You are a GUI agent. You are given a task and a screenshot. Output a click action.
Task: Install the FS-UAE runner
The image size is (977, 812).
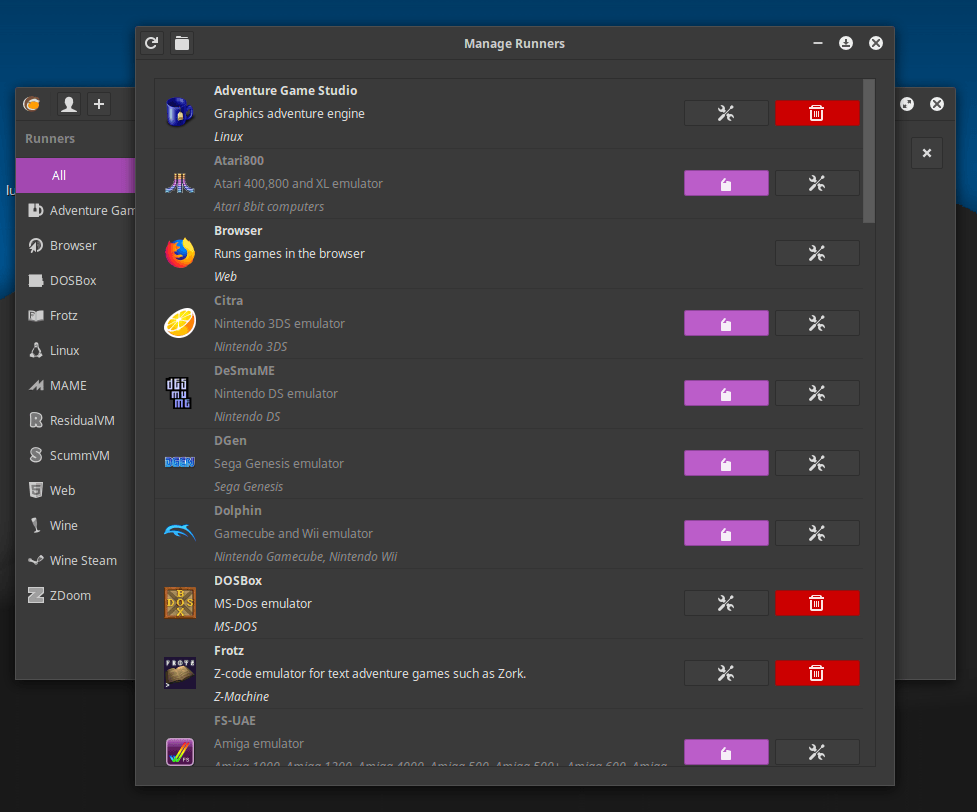click(726, 752)
